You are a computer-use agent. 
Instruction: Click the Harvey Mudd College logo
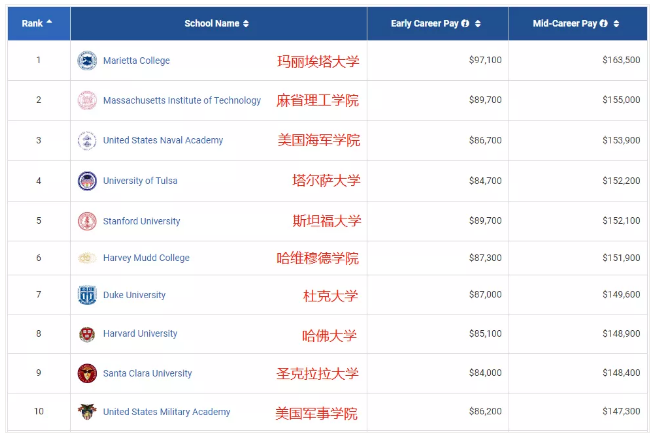coord(87,258)
